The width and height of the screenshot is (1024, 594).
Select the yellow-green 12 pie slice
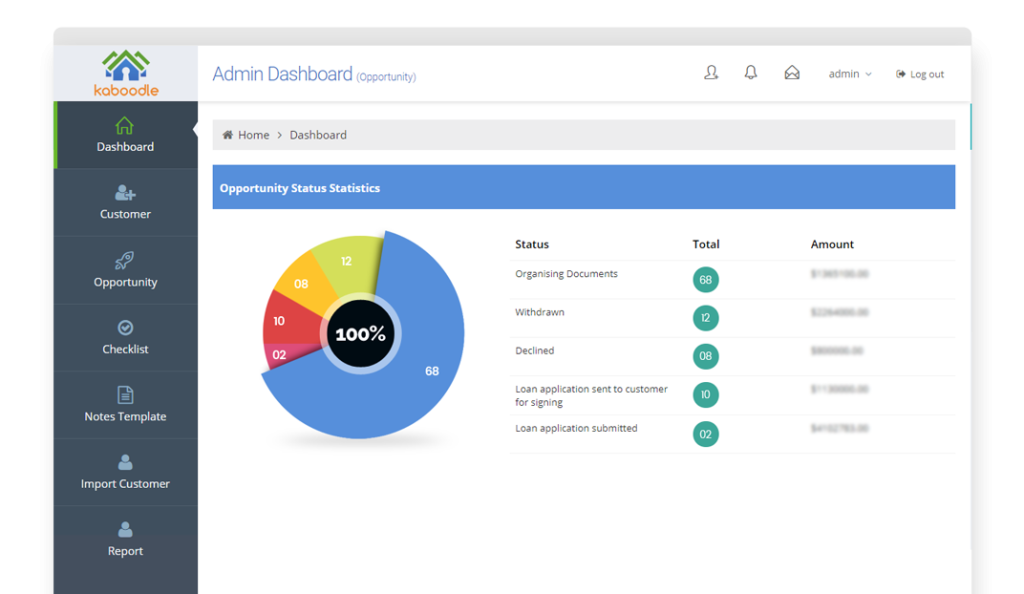coord(346,263)
